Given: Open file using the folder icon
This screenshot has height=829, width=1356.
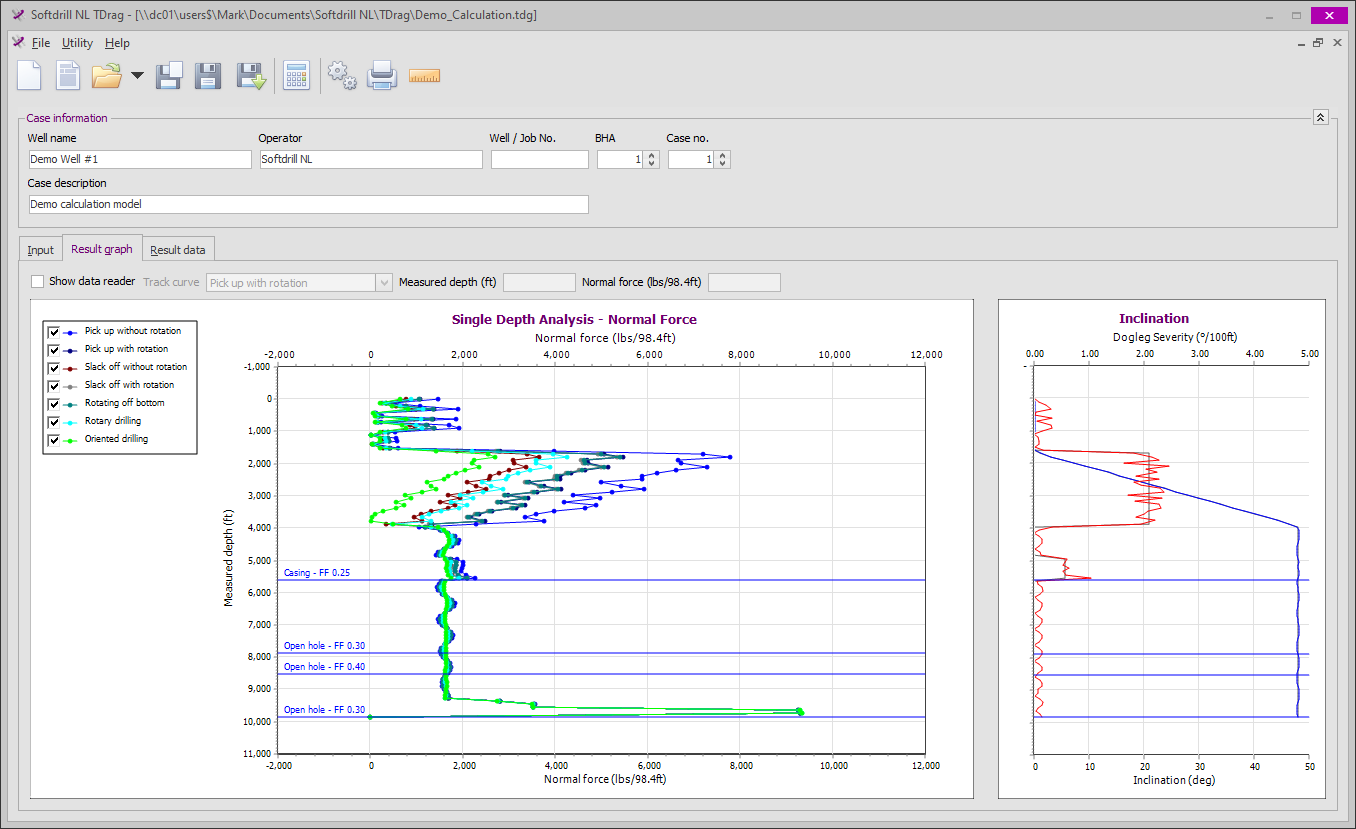Looking at the screenshot, I should tap(106, 76).
